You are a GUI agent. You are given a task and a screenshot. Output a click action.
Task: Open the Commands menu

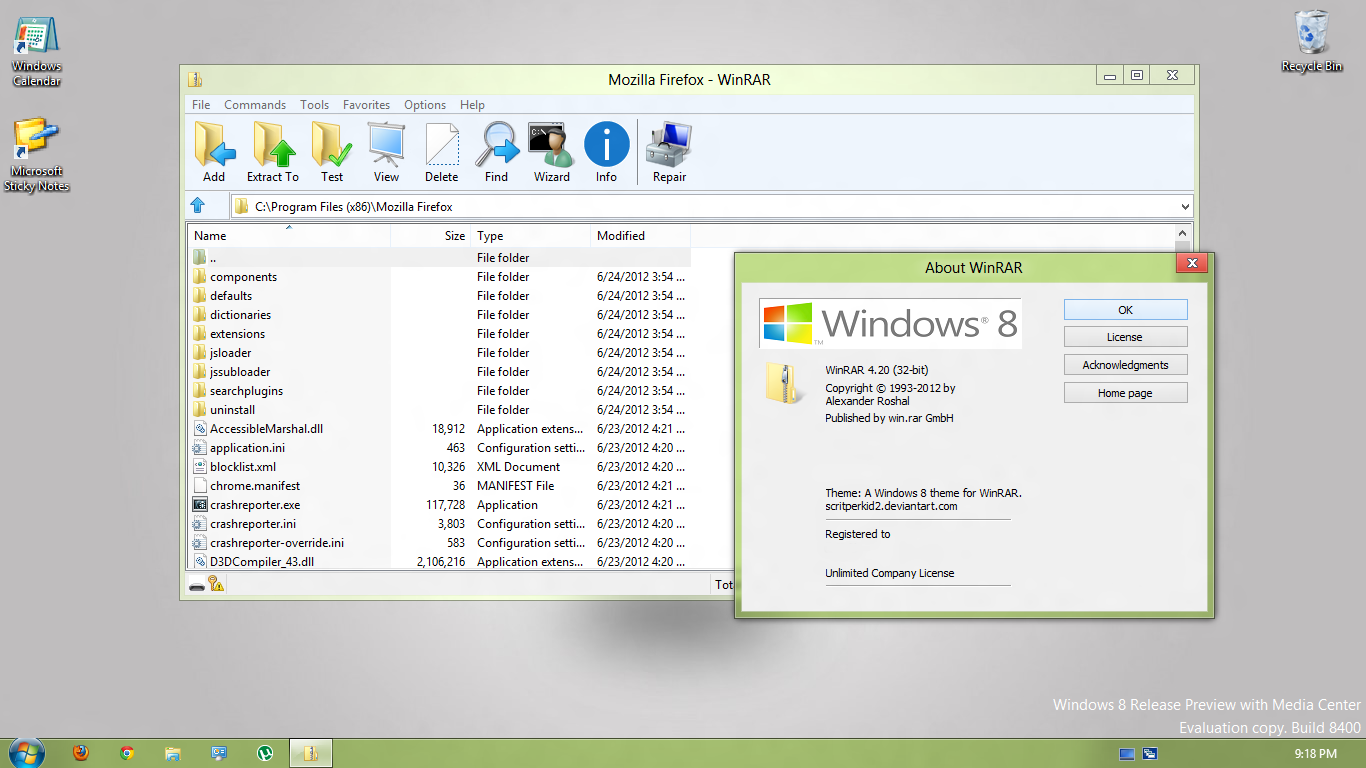click(x=255, y=104)
